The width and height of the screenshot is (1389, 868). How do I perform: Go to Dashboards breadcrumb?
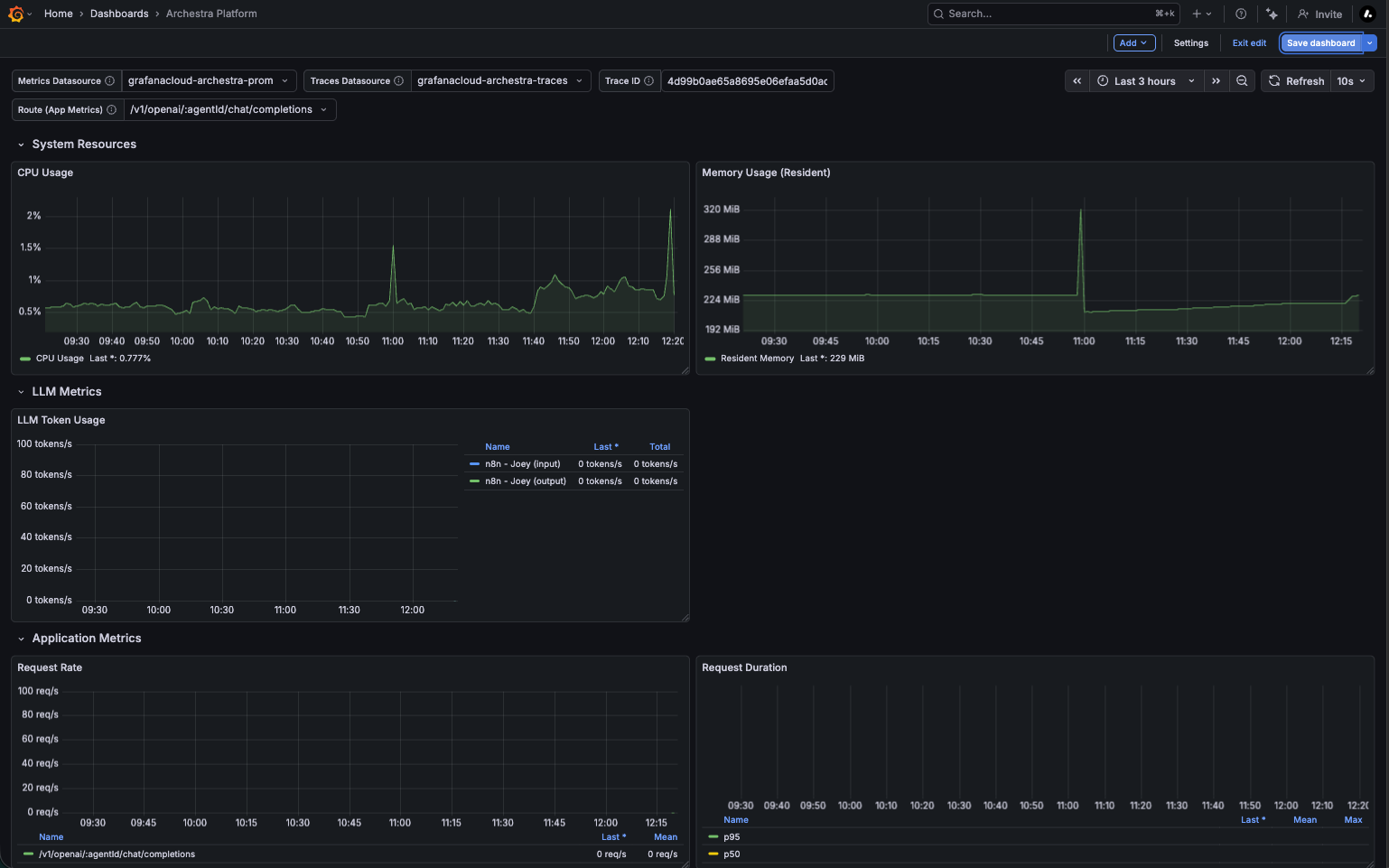pyautogui.click(x=119, y=14)
